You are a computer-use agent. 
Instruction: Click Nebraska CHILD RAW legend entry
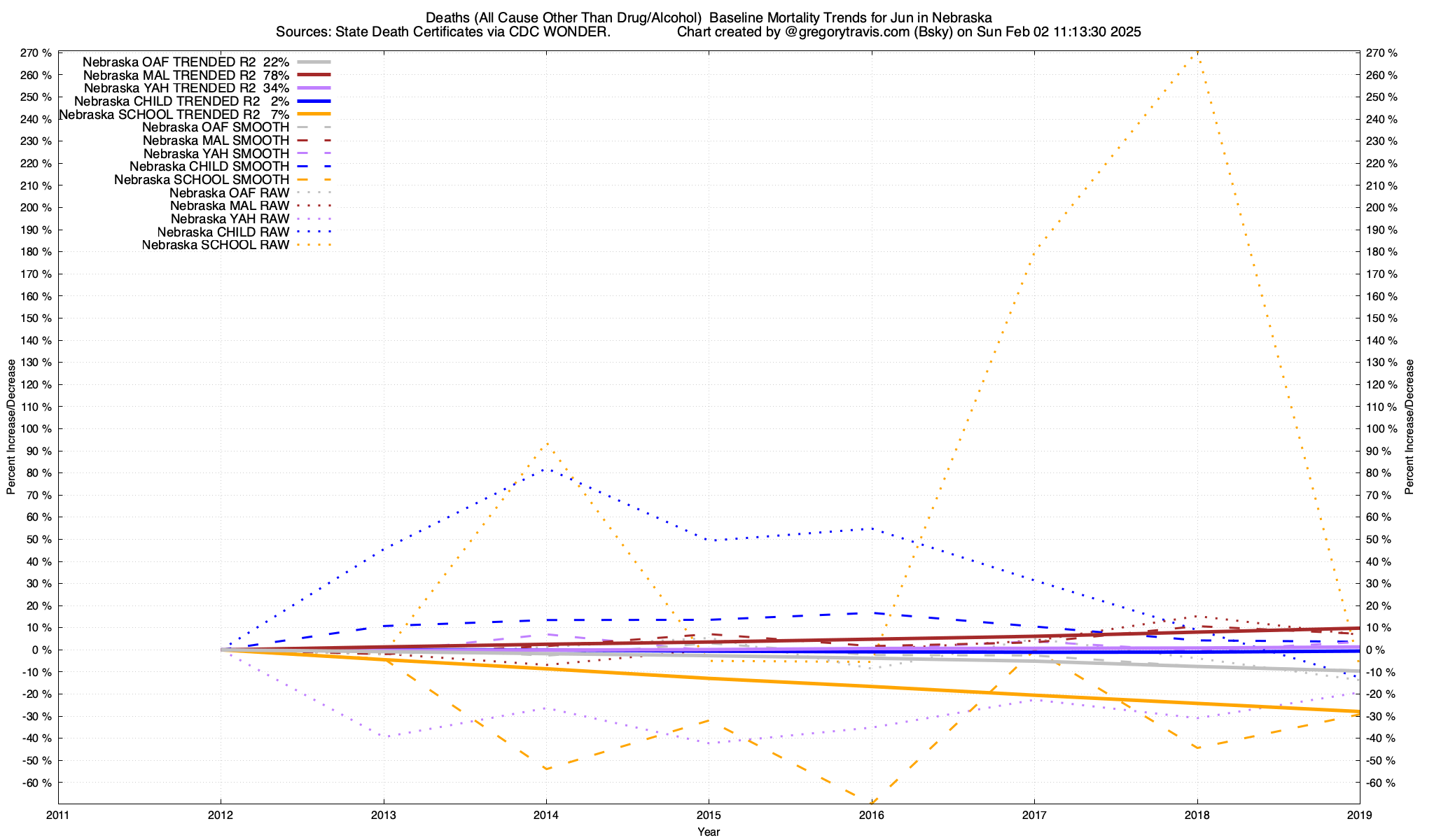coord(223,232)
